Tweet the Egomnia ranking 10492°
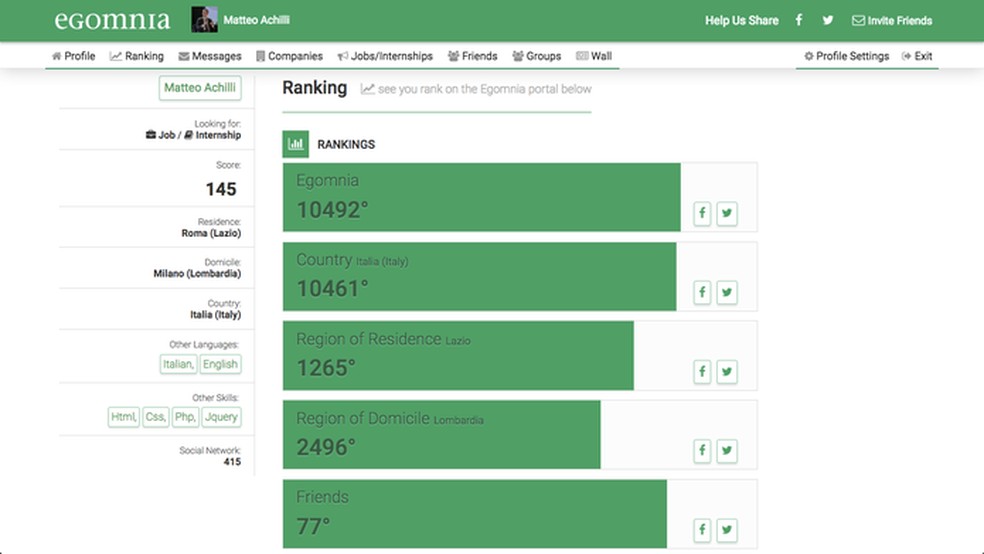This screenshot has height=554, width=984. [x=727, y=213]
